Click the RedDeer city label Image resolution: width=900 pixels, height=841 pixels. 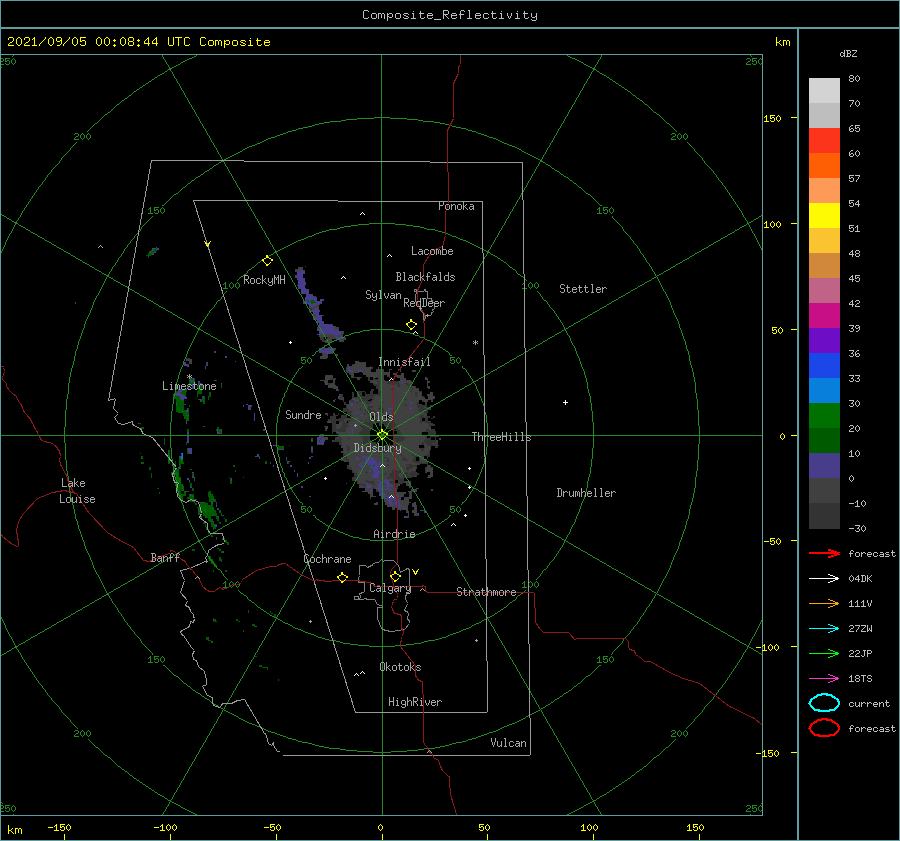tap(424, 303)
